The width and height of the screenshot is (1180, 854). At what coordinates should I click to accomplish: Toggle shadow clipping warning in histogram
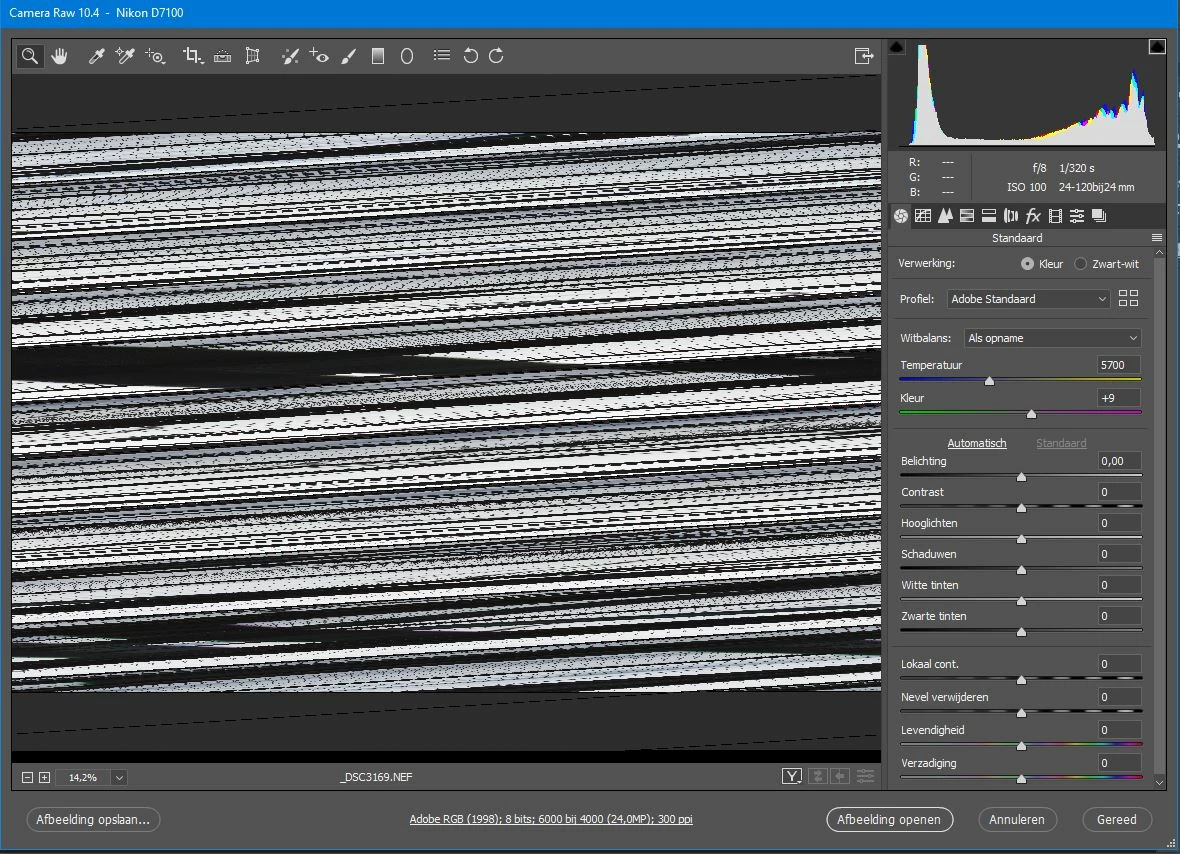coord(897,47)
